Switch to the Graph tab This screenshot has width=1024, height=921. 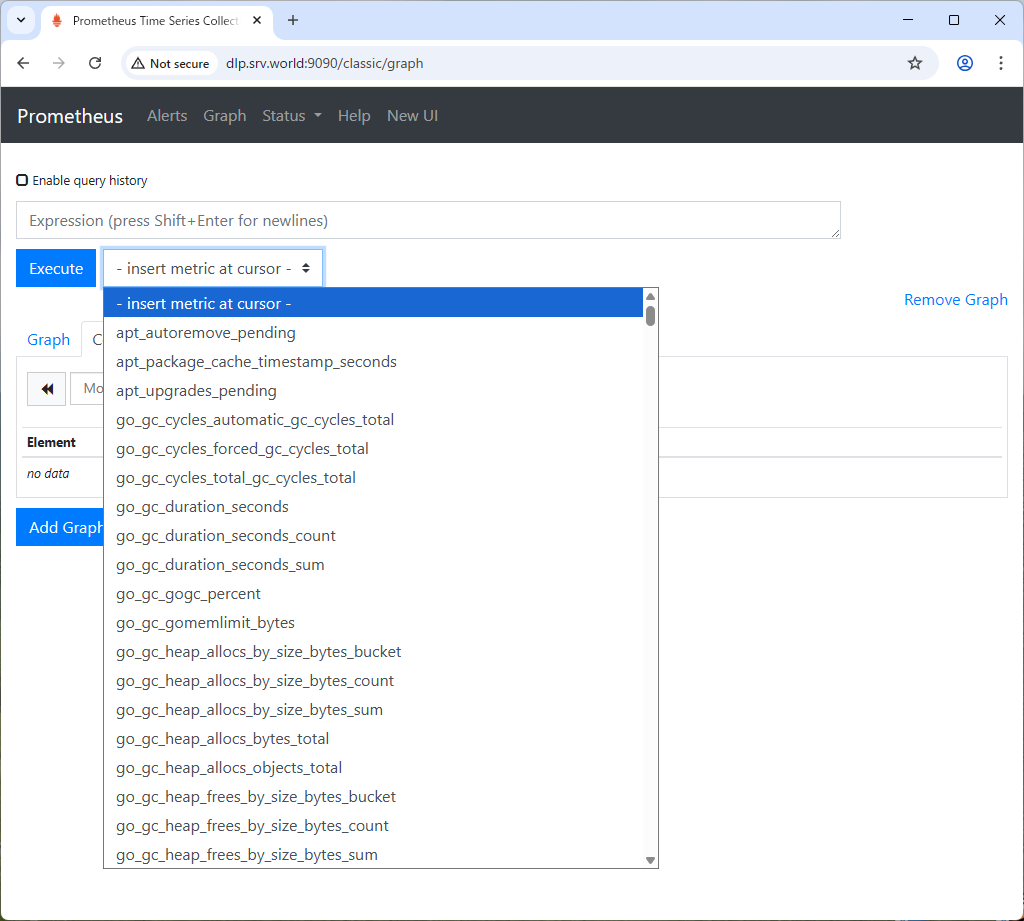[48, 340]
